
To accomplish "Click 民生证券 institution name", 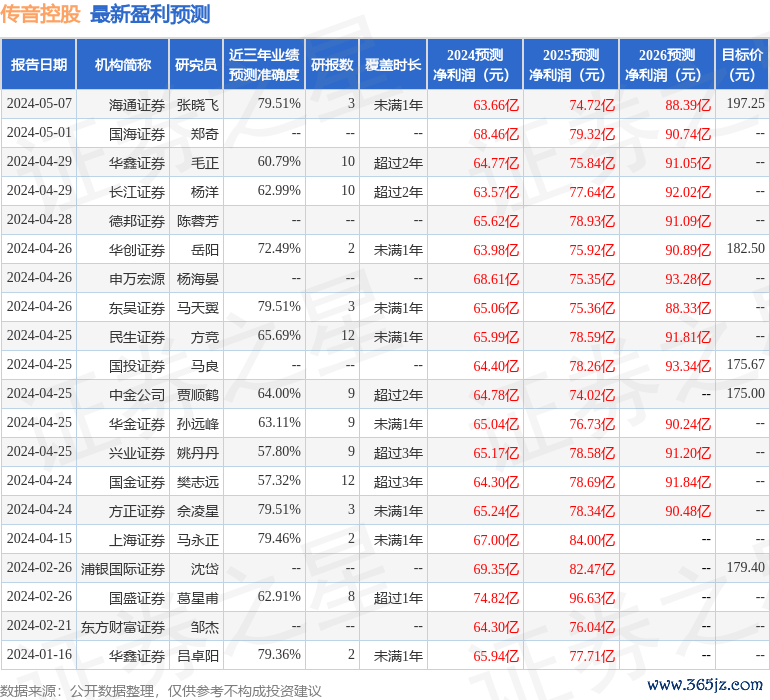I will 137,336.
